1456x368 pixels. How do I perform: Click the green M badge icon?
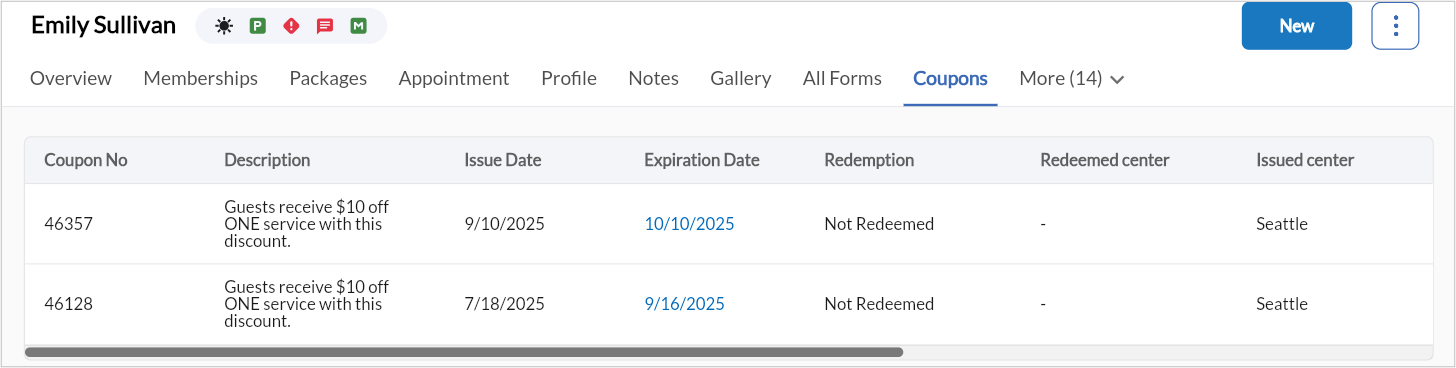(x=358, y=26)
